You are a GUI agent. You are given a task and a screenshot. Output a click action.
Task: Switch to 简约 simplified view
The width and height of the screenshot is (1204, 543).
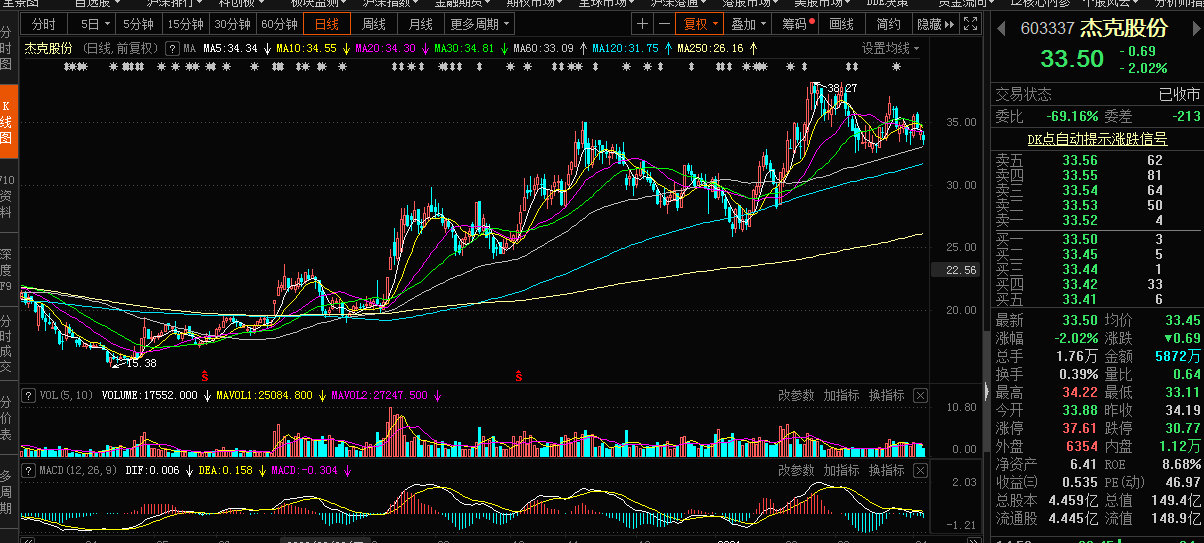pyautogui.click(x=888, y=24)
